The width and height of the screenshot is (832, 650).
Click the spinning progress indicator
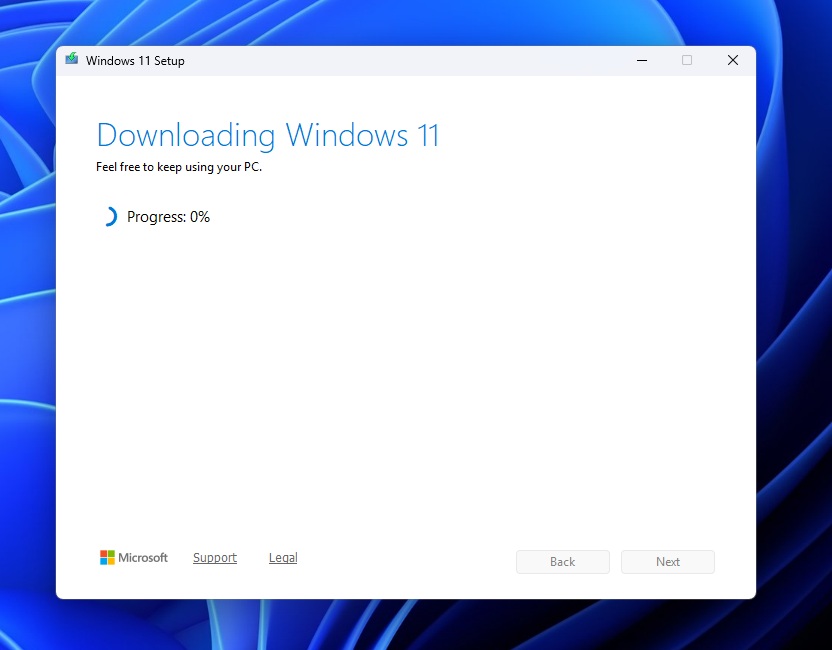tap(109, 216)
